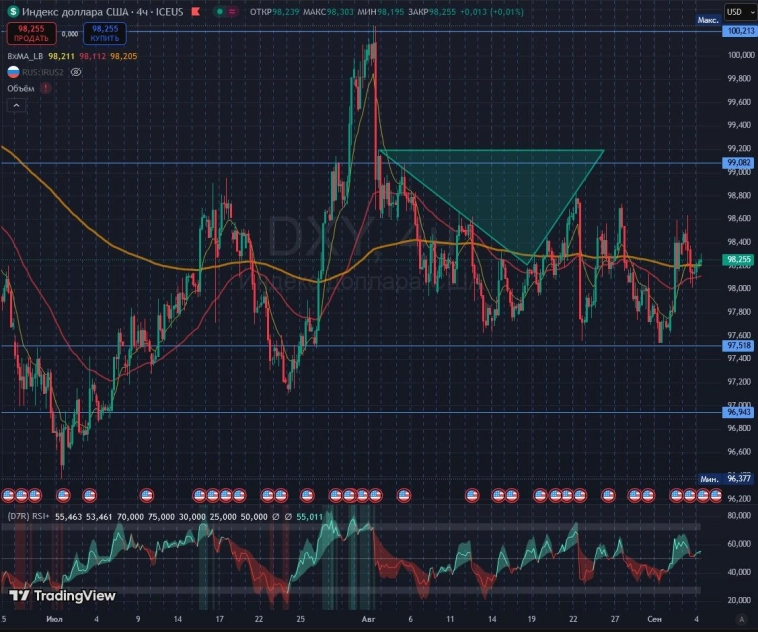Click the current price 98,255 axis label
This screenshot has width=758, height=632.
[738, 260]
